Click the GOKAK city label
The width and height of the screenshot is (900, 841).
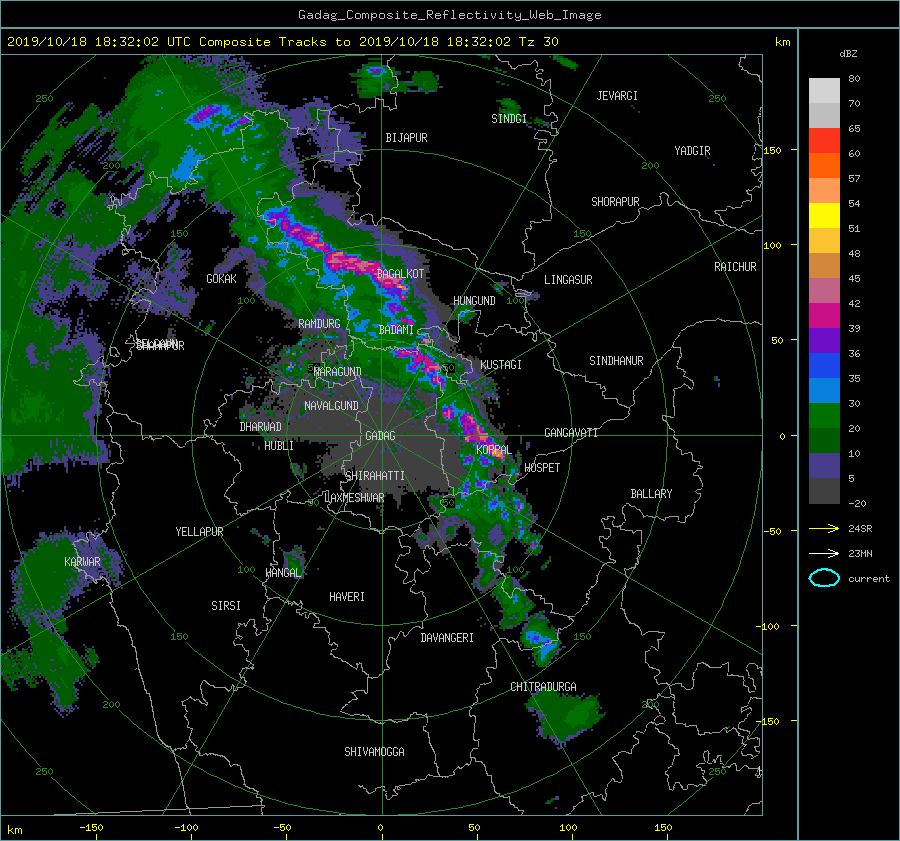tap(221, 279)
